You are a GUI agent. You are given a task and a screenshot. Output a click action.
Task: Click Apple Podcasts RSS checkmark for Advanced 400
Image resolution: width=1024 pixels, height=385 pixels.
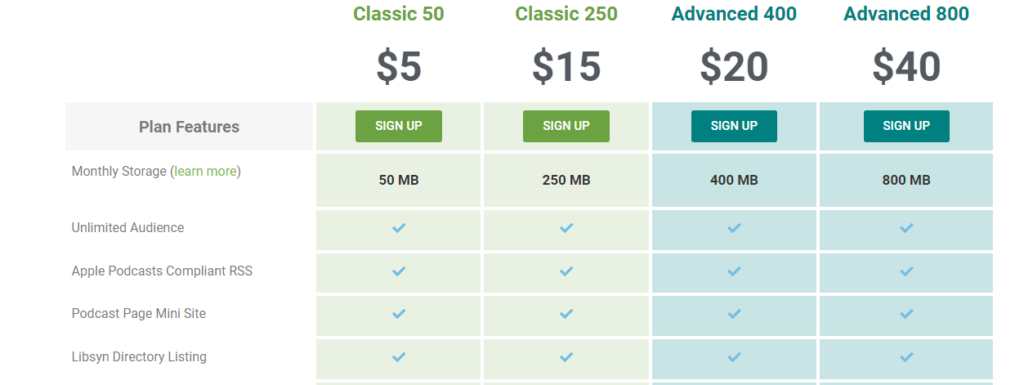coord(734,271)
